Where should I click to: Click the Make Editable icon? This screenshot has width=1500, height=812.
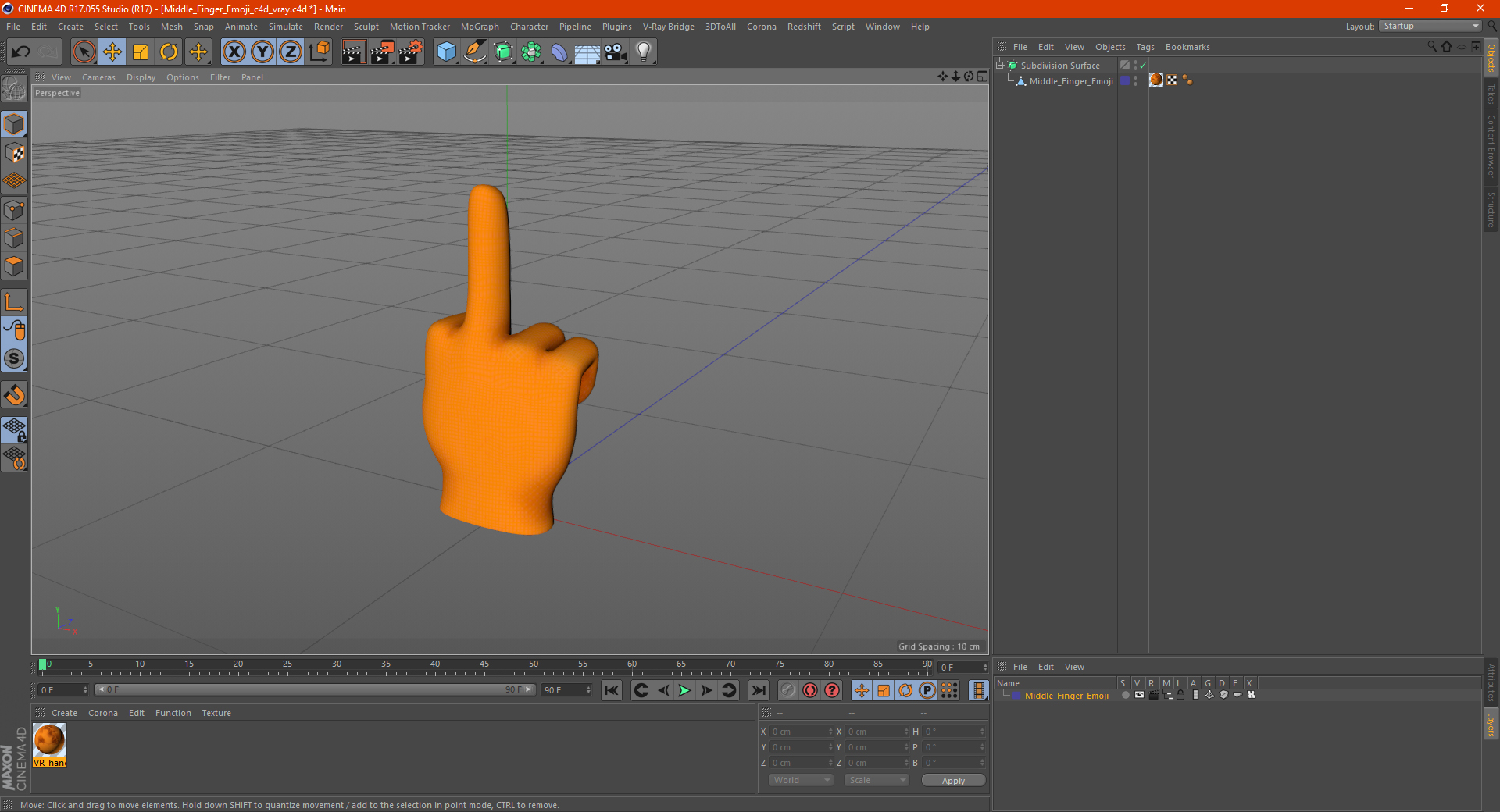click(14, 88)
